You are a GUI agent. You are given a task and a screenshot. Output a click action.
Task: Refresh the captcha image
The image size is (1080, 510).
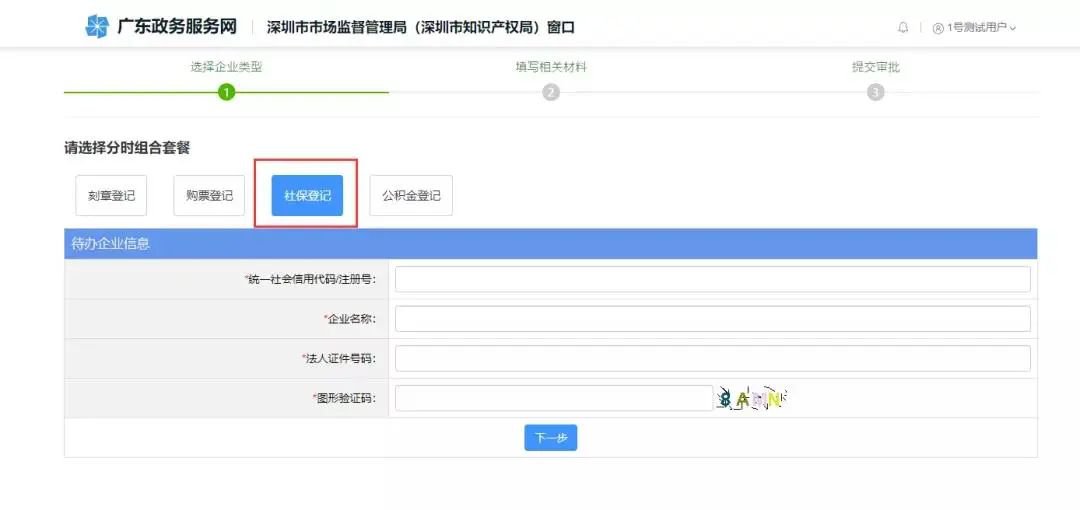tap(751, 399)
